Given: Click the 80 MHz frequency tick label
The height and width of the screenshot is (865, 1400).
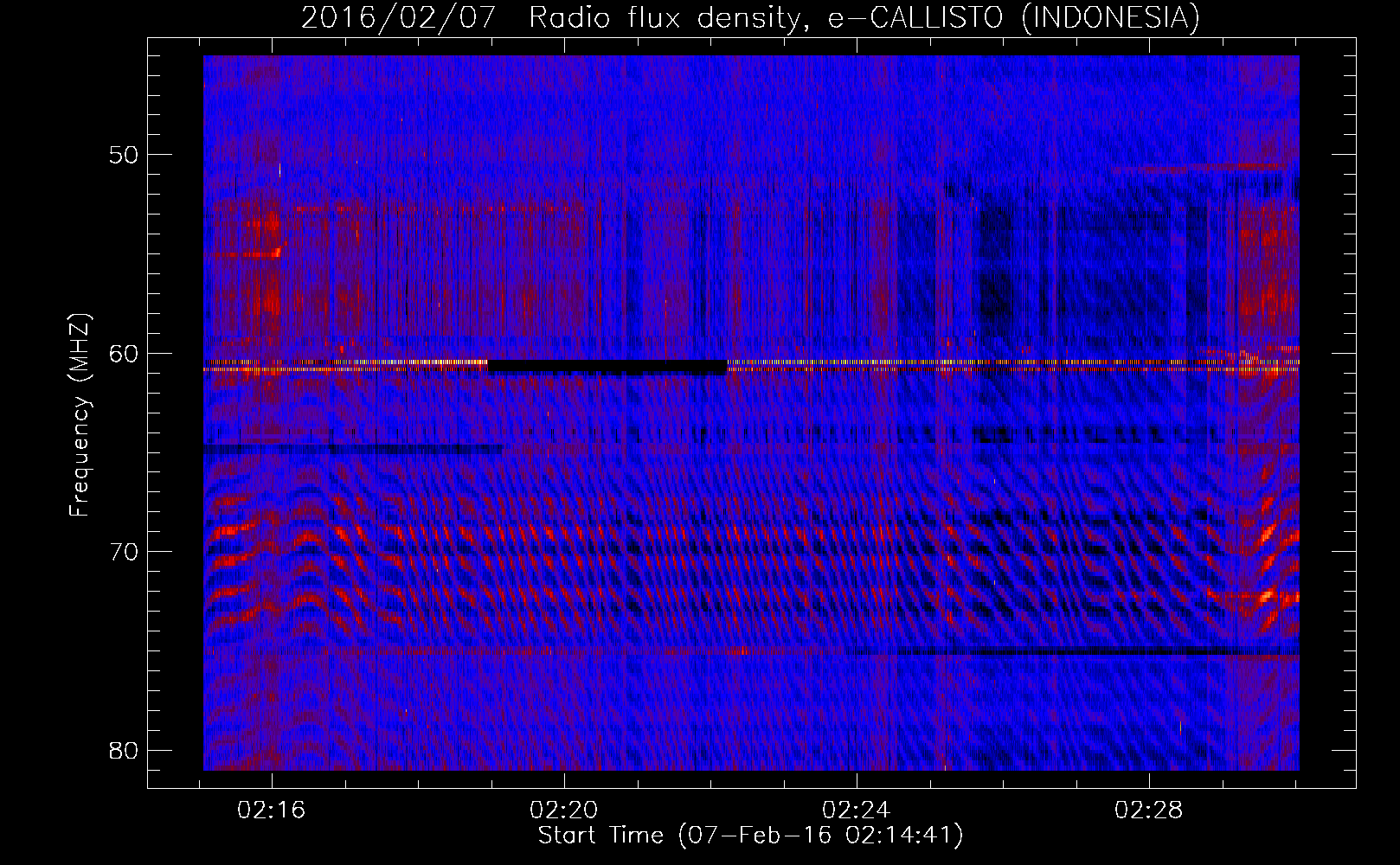Looking at the screenshot, I should pos(124,750).
